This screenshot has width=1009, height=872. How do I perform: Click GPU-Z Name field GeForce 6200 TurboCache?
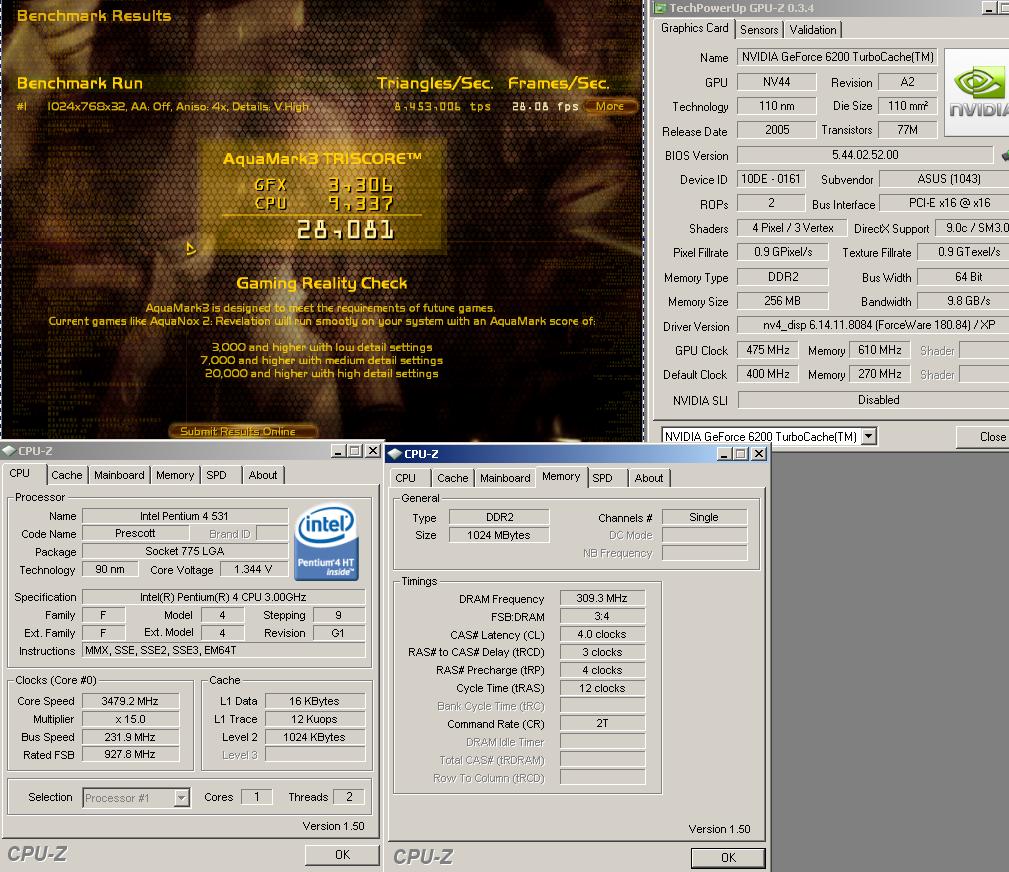[837, 57]
